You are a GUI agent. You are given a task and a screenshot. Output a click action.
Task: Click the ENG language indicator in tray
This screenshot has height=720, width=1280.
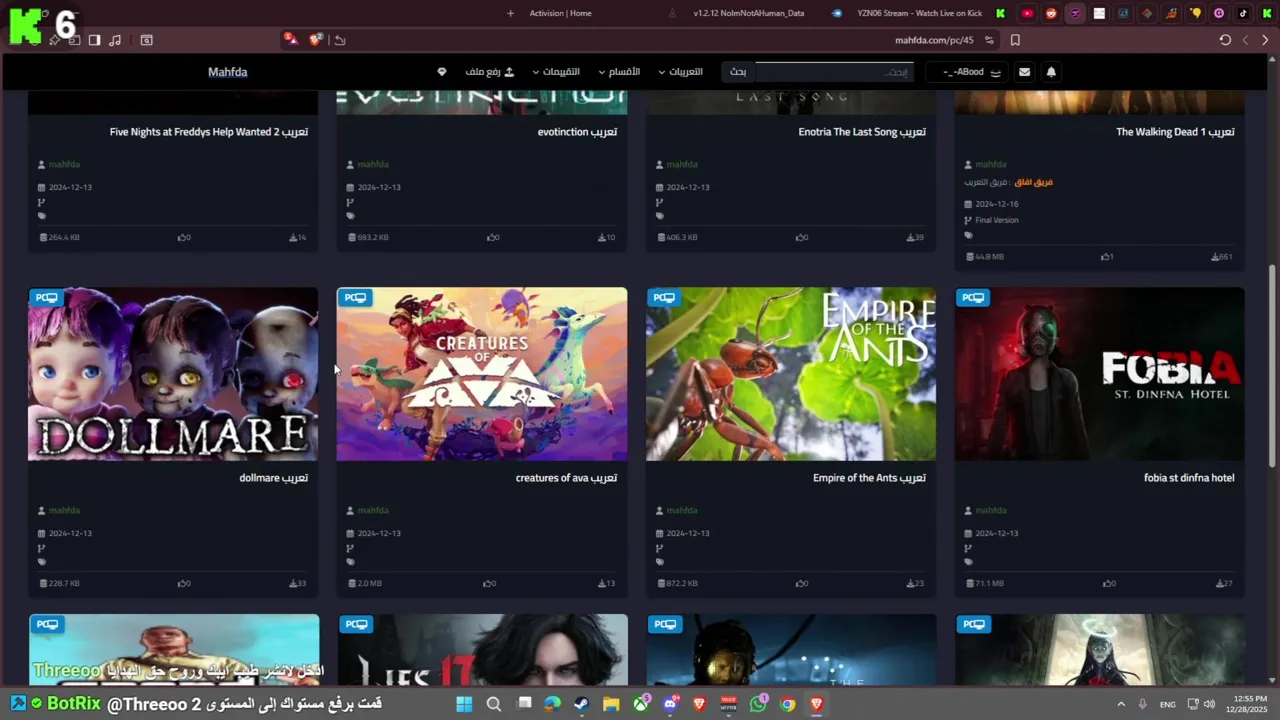pos(1167,704)
